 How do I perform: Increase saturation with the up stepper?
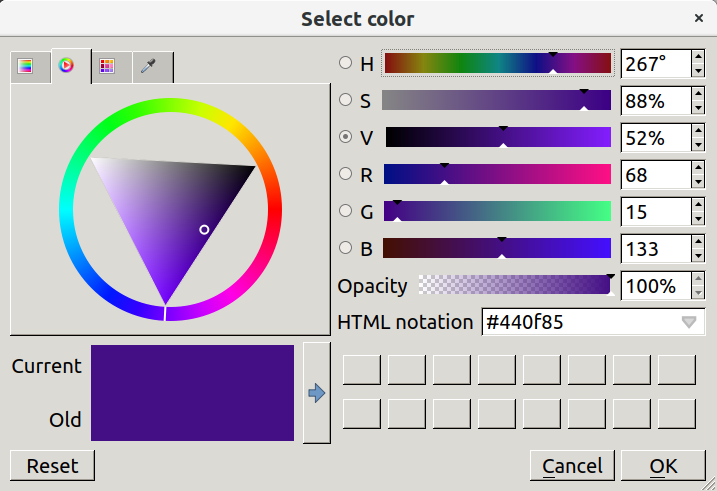pyautogui.click(x=698, y=94)
